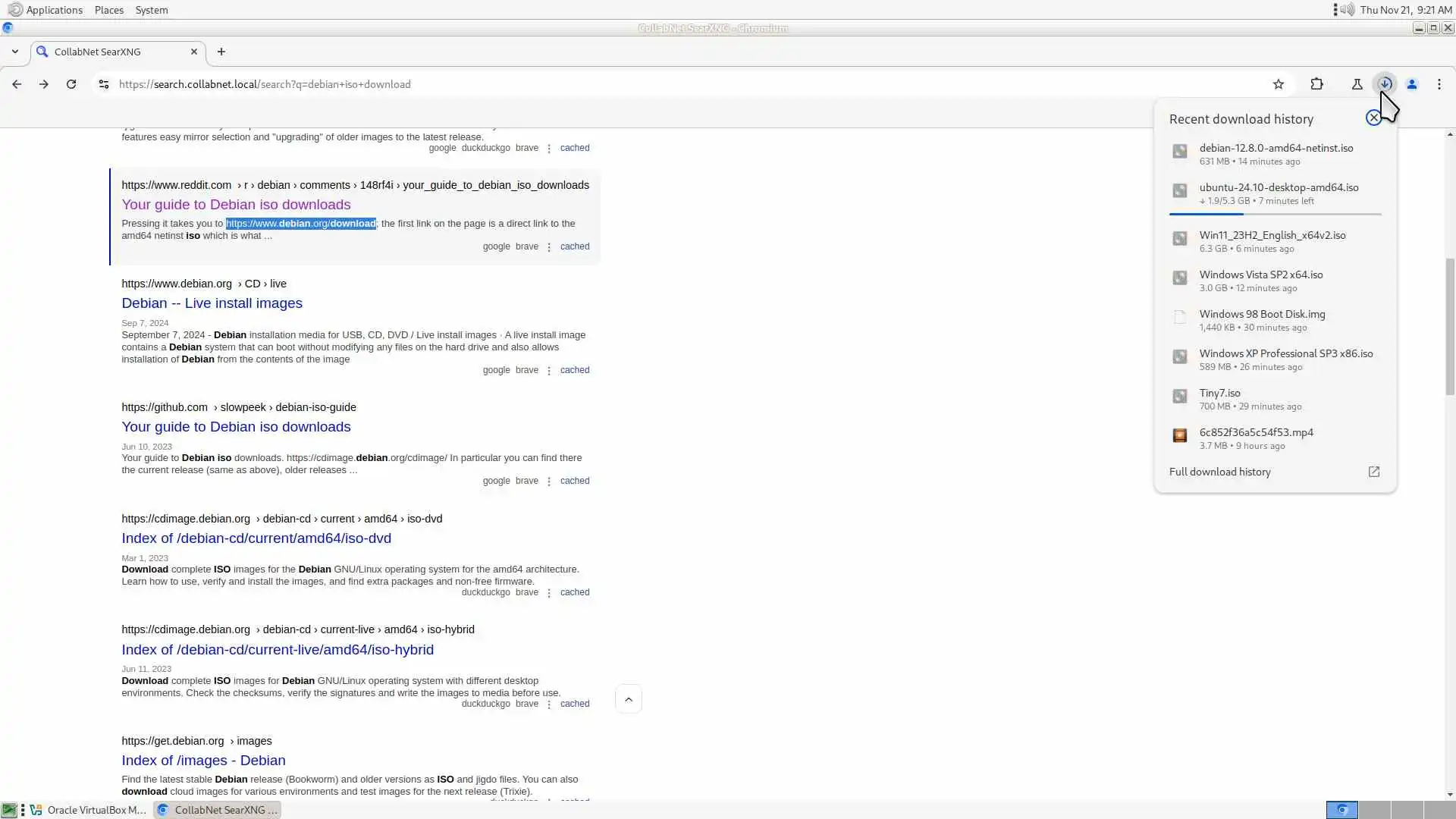This screenshot has width=1456, height=819.
Task: Open the Chrome Labs flask icon
Action: pos(1357,84)
